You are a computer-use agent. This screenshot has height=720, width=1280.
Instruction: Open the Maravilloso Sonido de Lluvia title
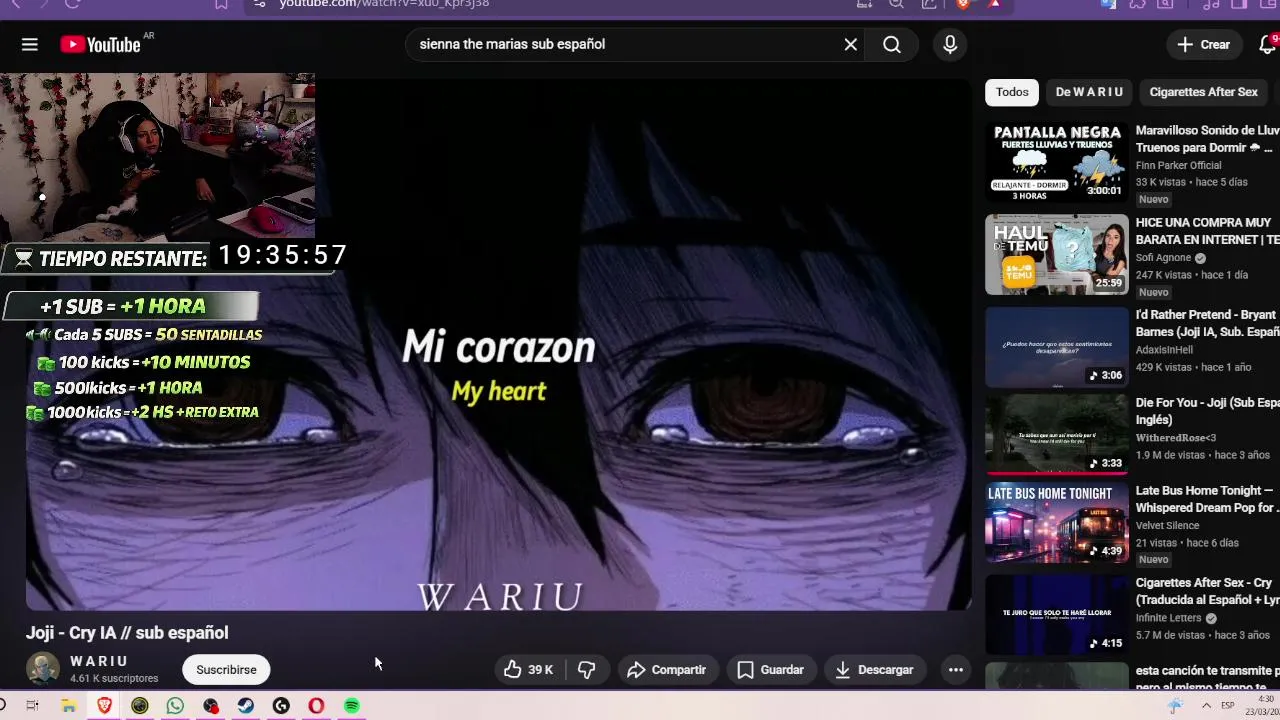coord(1207,139)
